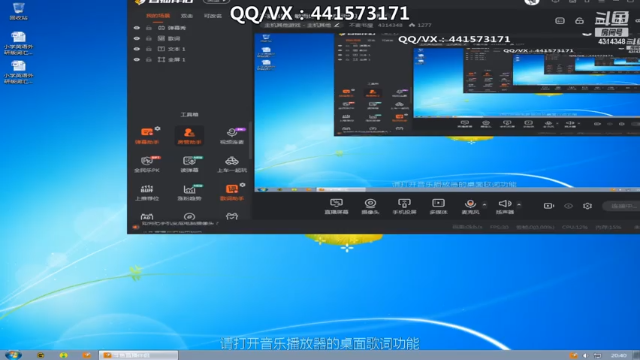640x360 pixels.
Task: Click the notice text in bottom bar
Action: (x=180, y=224)
